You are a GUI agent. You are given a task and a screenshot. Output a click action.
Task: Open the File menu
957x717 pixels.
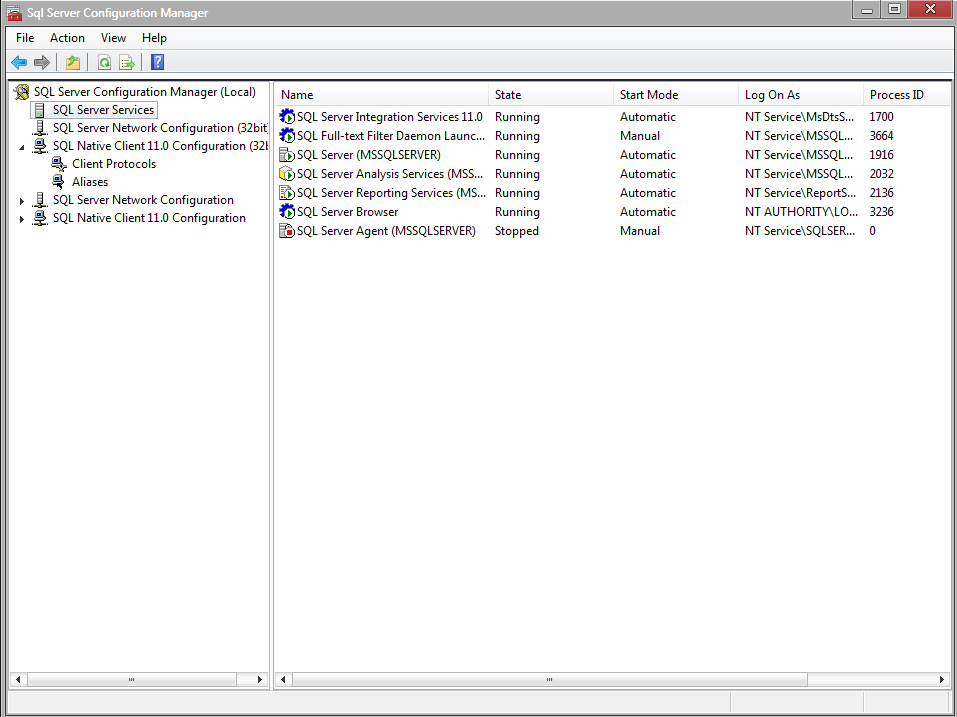(25, 38)
